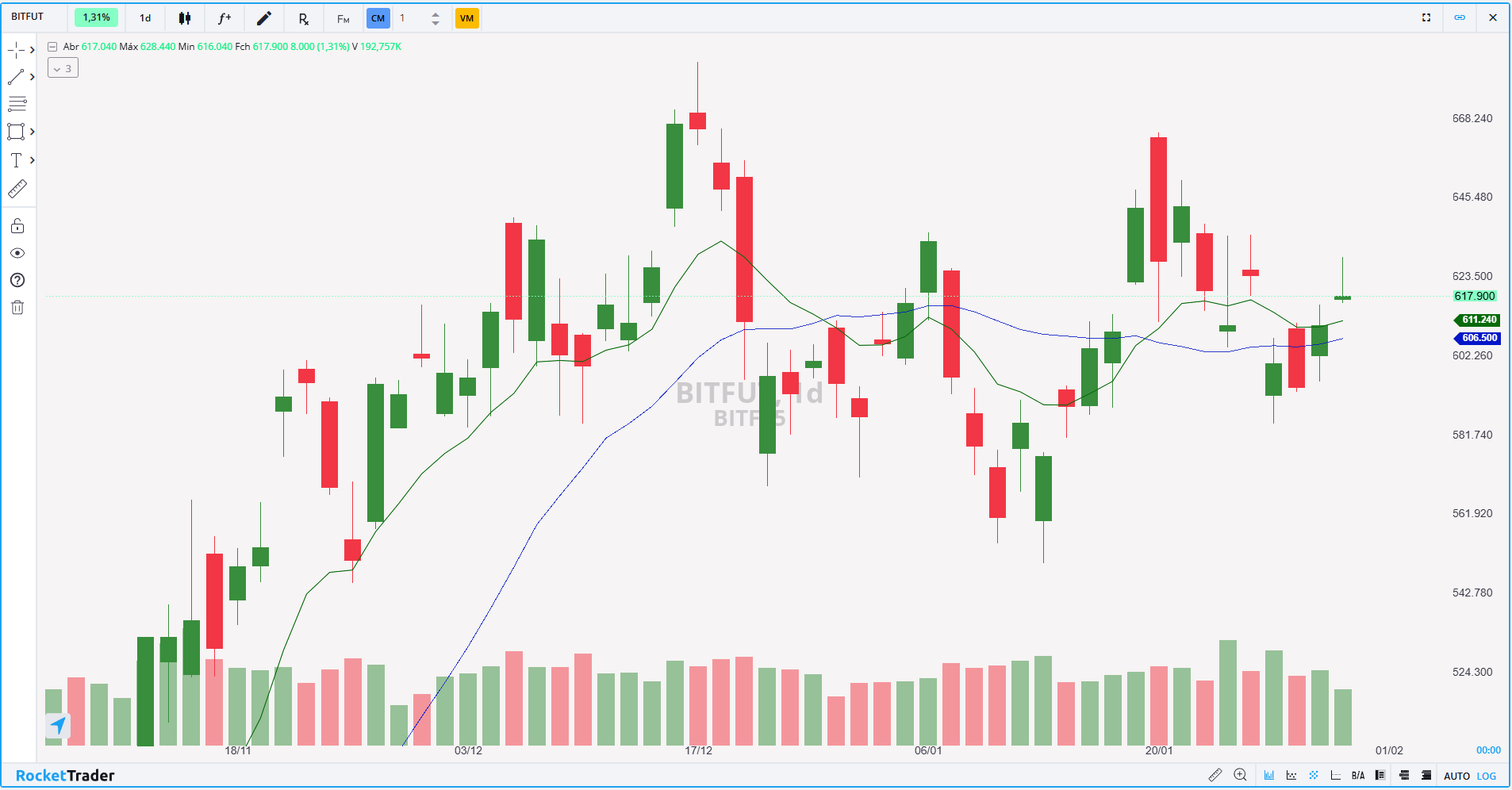Expand the indicators dropdown labeled 3
Image resolution: width=1512 pixels, height=790 pixels.
point(63,68)
